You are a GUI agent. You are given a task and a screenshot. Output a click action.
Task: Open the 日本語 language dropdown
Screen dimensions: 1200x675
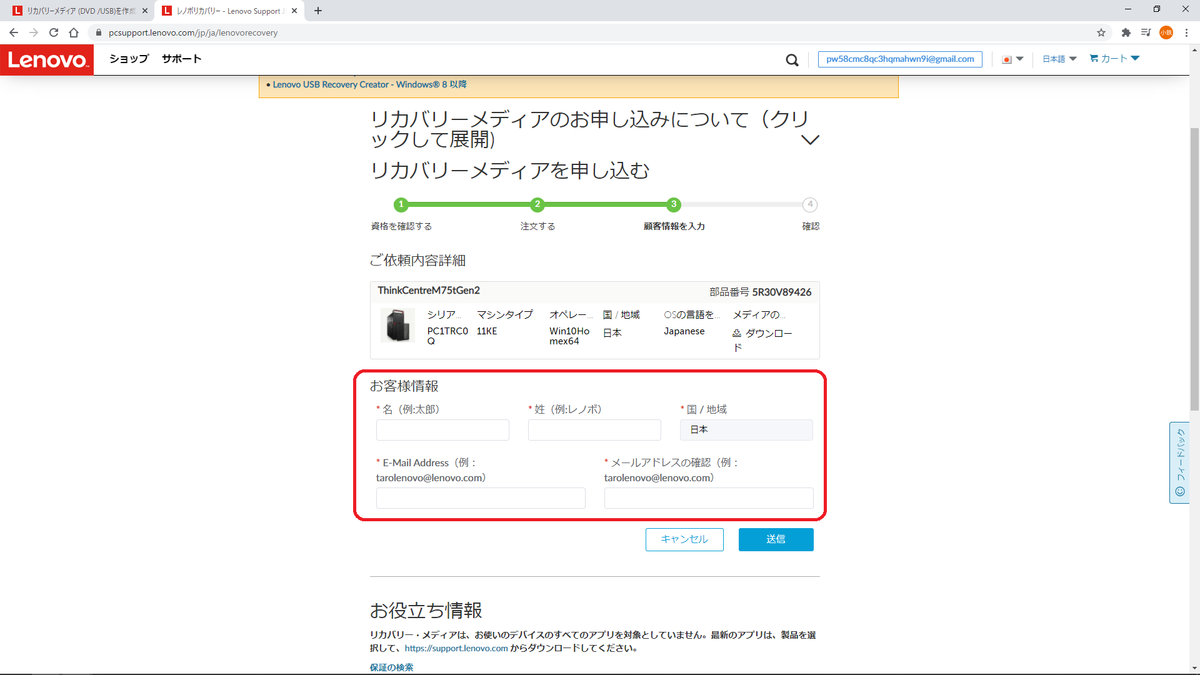(1059, 59)
